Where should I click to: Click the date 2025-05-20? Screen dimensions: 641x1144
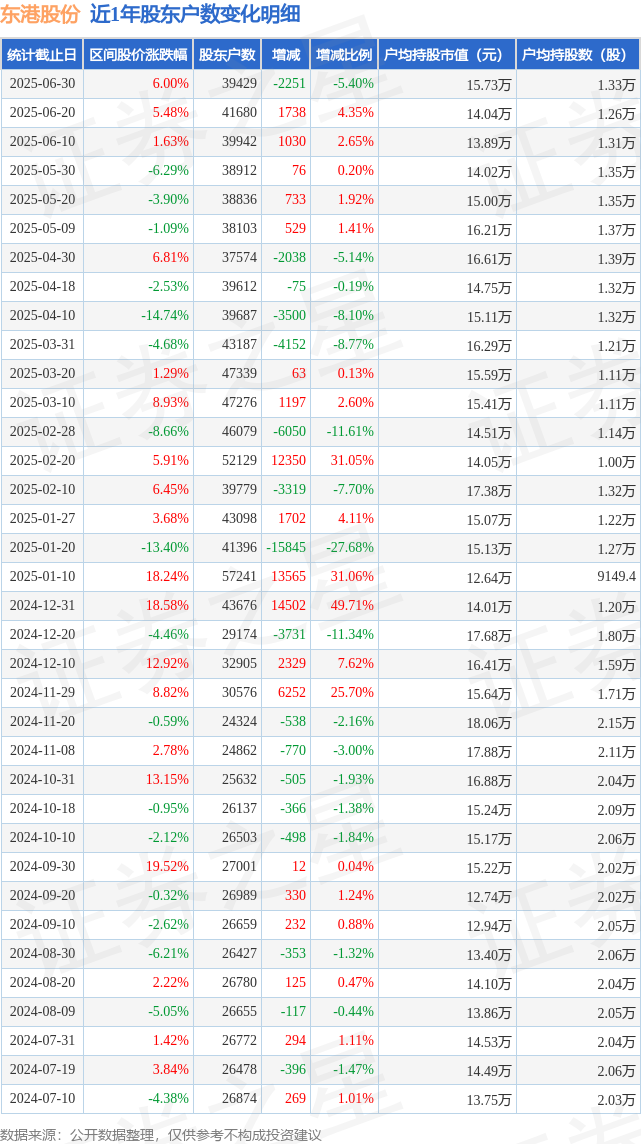pyautogui.click(x=42, y=200)
